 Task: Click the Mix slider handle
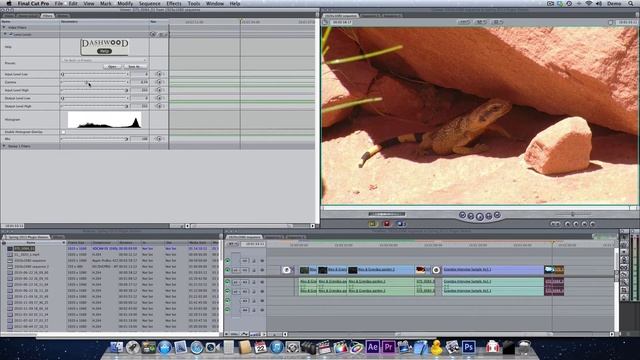pyautogui.click(x=127, y=139)
